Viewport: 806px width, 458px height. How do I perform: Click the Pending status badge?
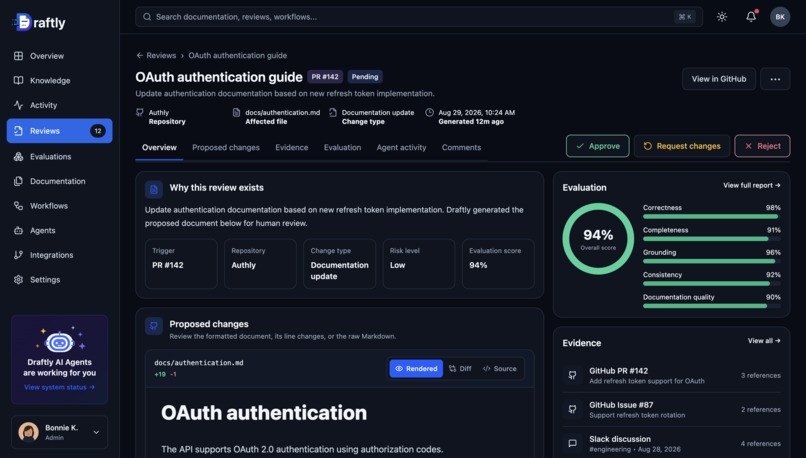pyautogui.click(x=365, y=77)
